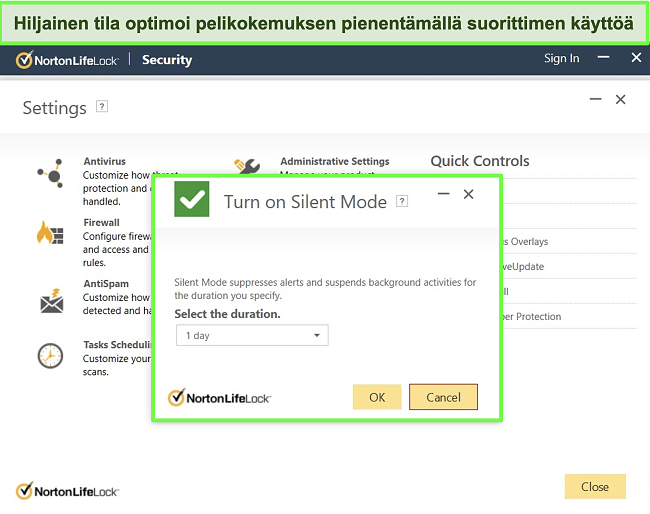Minimize the Silent Mode dialog

coord(444,194)
